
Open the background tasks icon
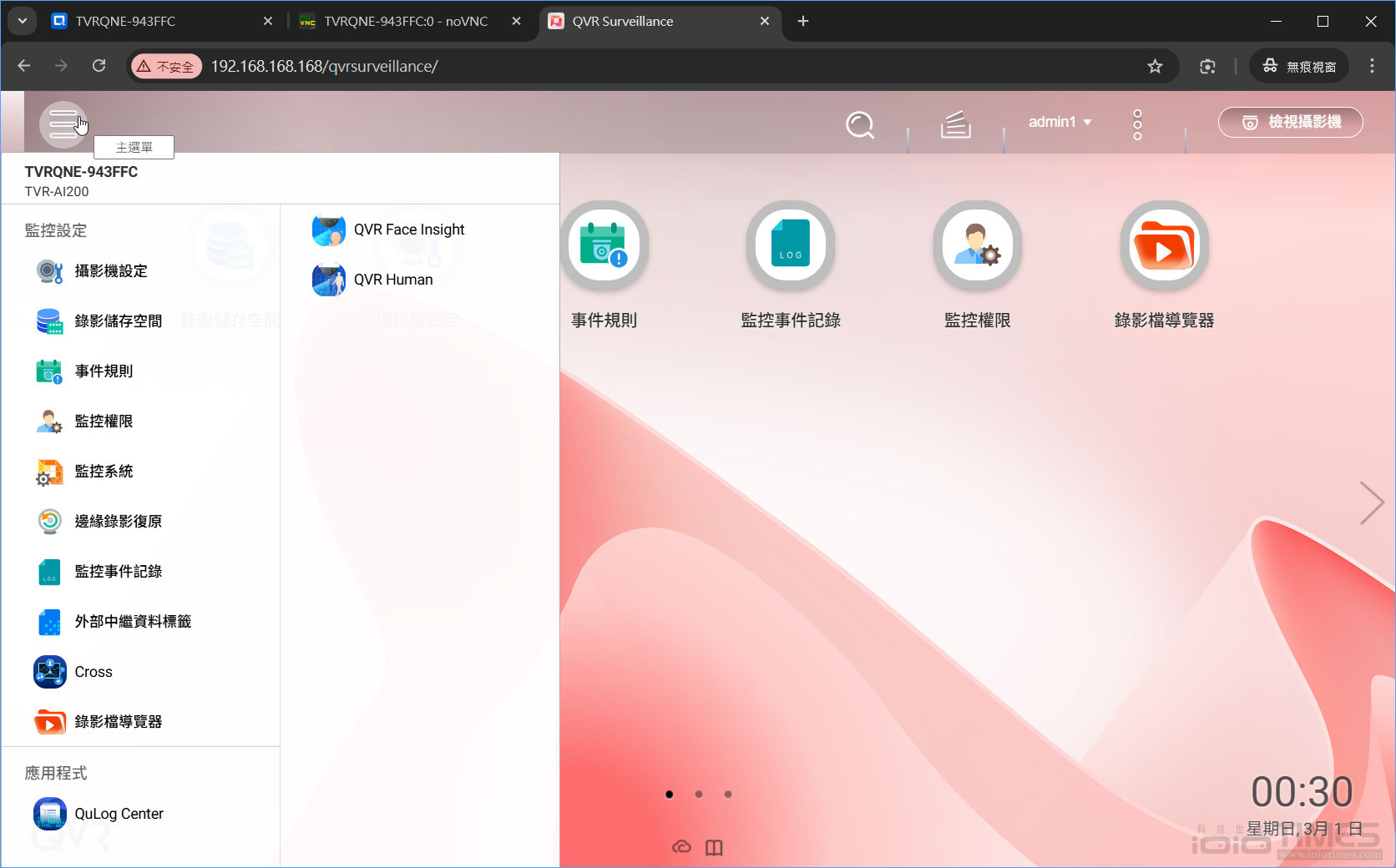[955, 125]
